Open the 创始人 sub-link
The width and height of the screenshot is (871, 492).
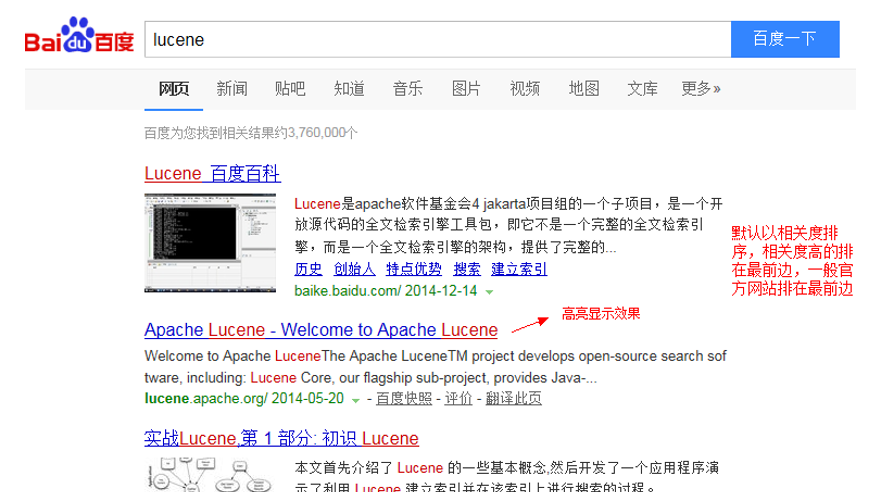tap(354, 269)
